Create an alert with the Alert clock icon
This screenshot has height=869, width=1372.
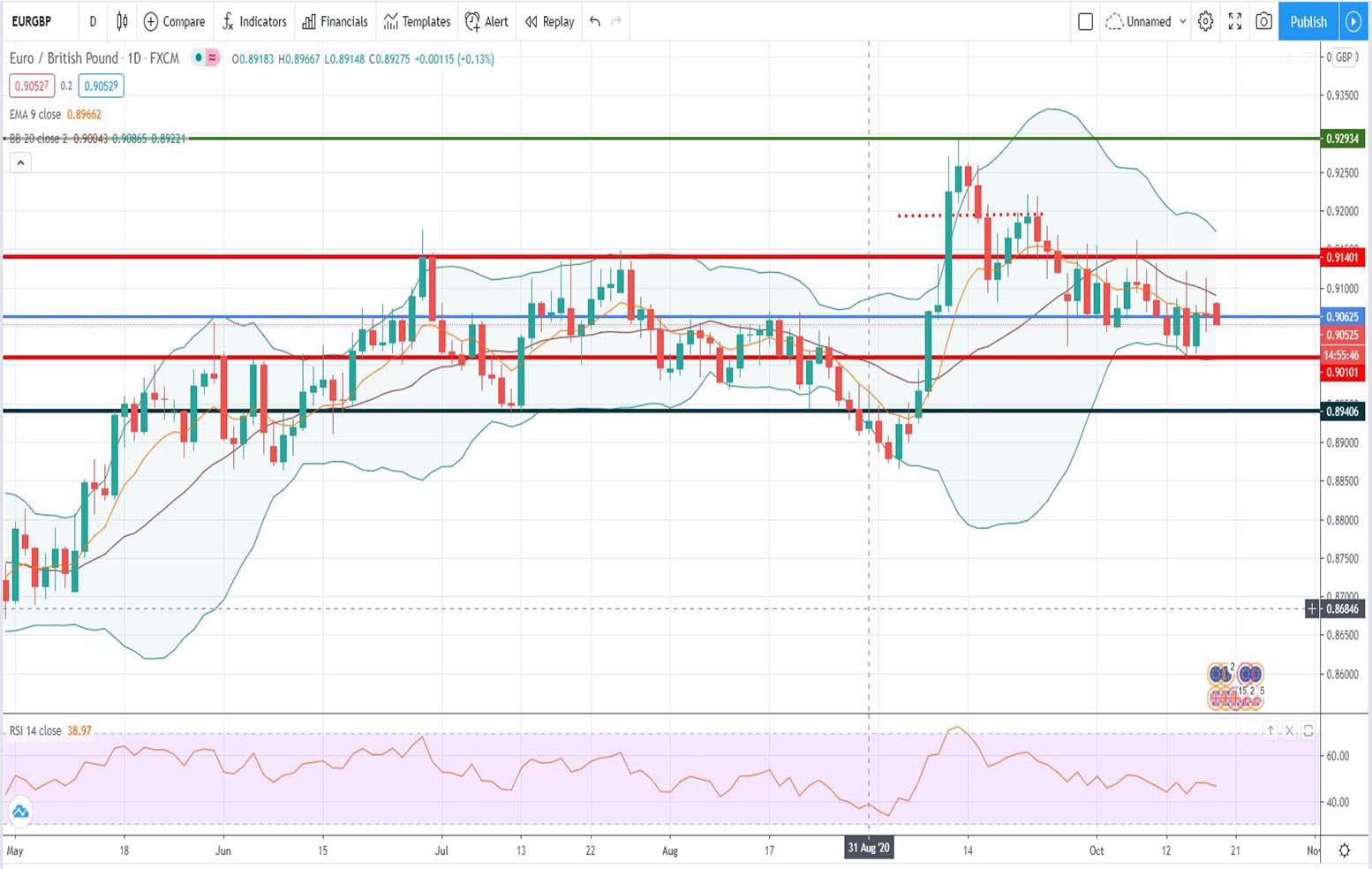point(486,21)
